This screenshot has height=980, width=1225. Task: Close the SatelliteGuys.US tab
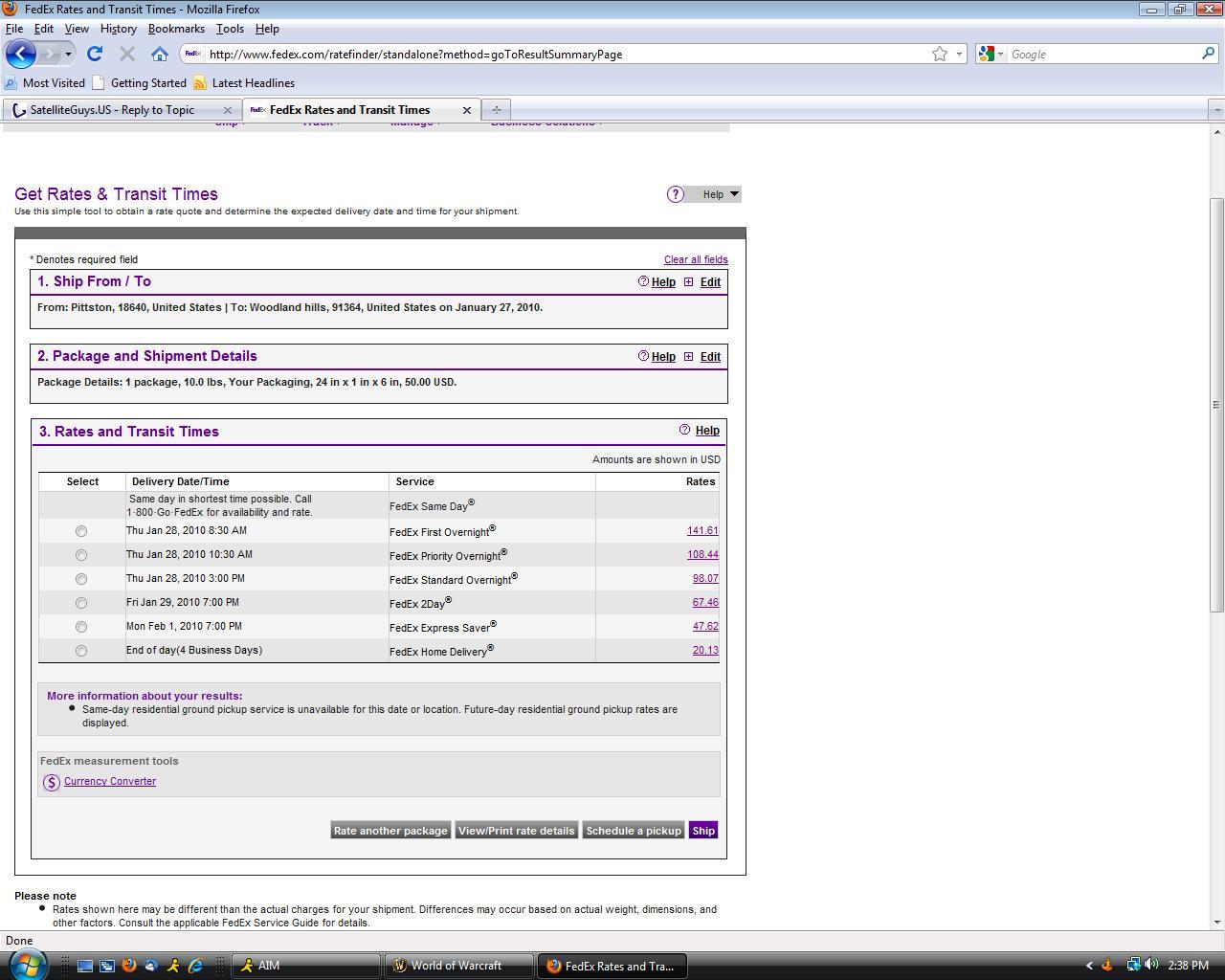click(227, 110)
